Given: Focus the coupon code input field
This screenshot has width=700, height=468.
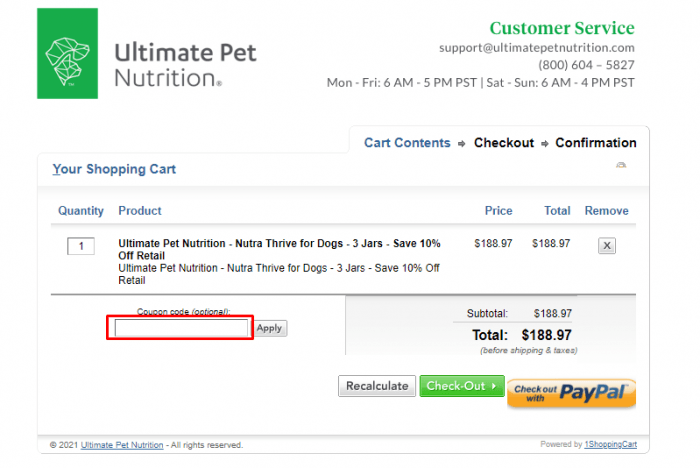Looking at the screenshot, I should pyautogui.click(x=181, y=328).
